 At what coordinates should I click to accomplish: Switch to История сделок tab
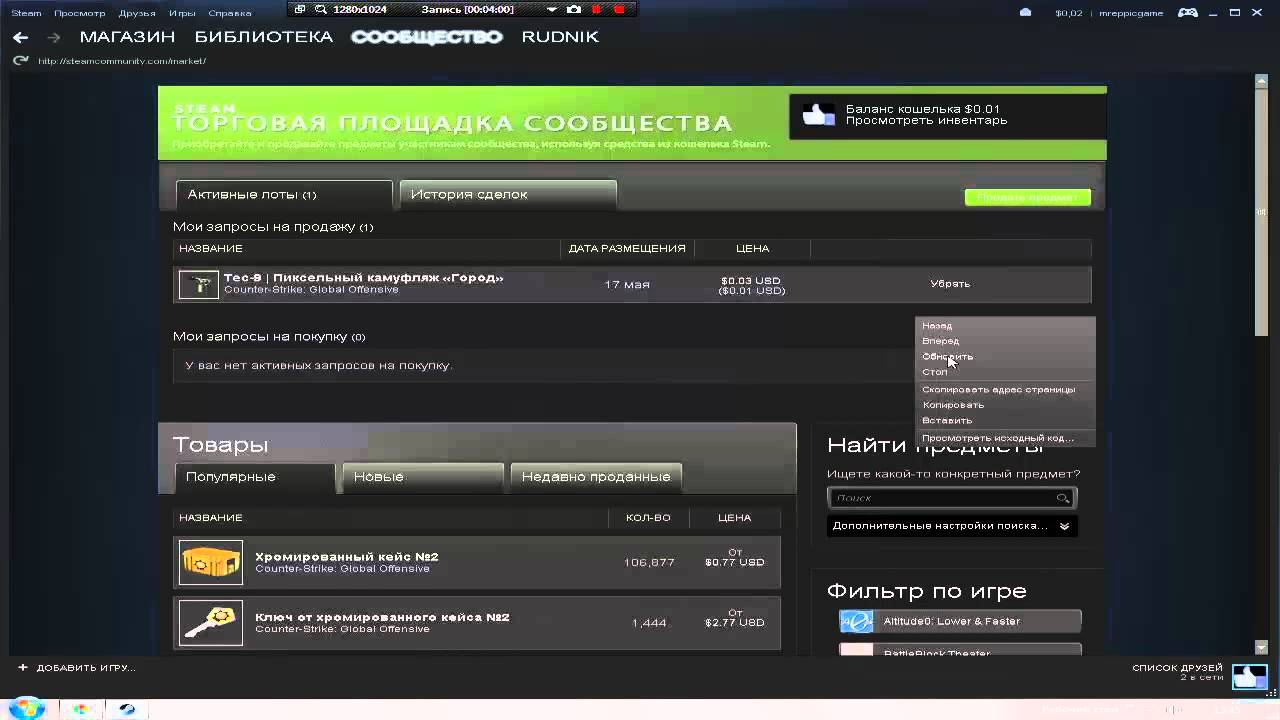coord(508,194)
